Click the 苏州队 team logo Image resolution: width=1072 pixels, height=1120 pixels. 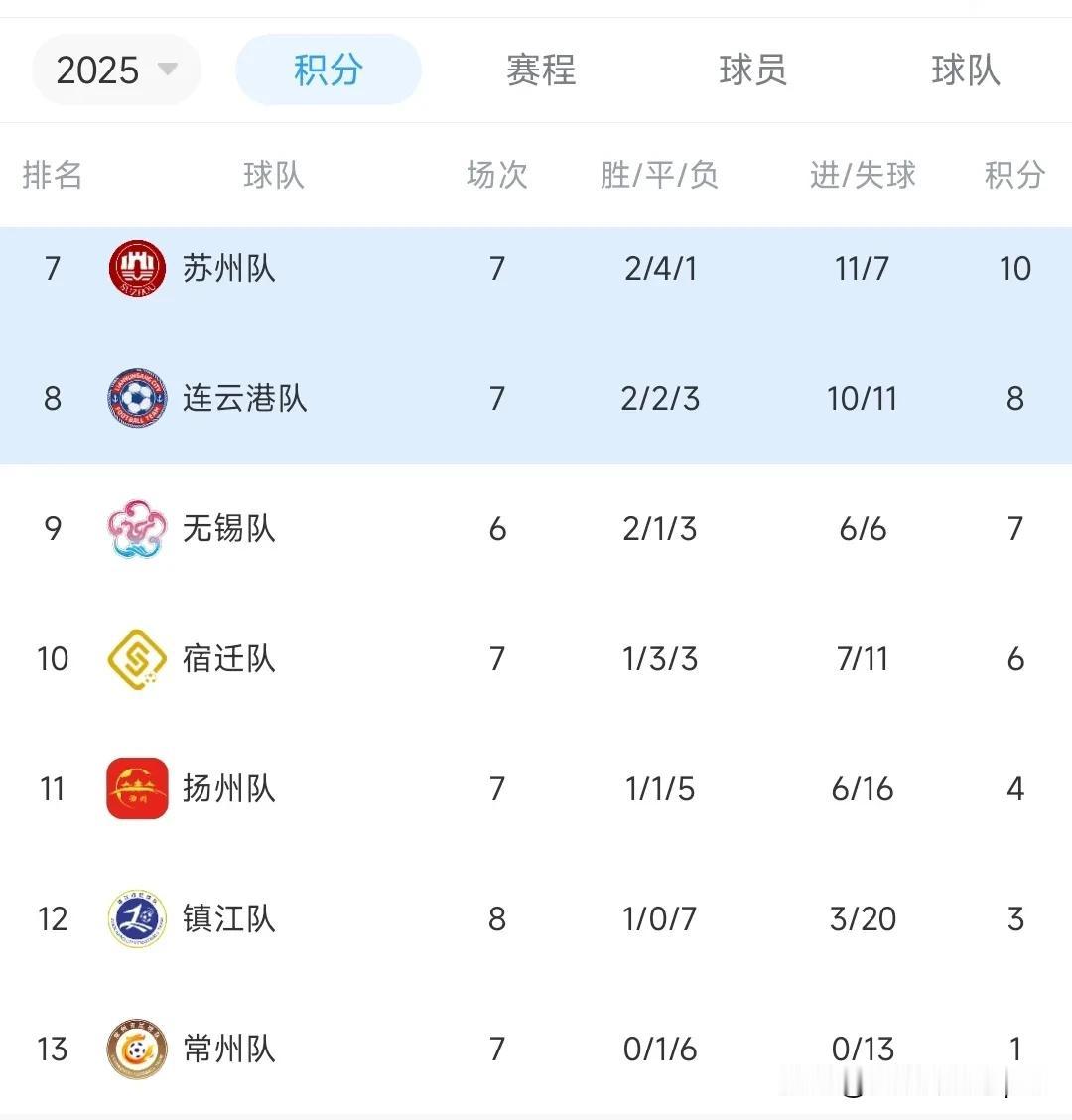click(x=137, y=268)
